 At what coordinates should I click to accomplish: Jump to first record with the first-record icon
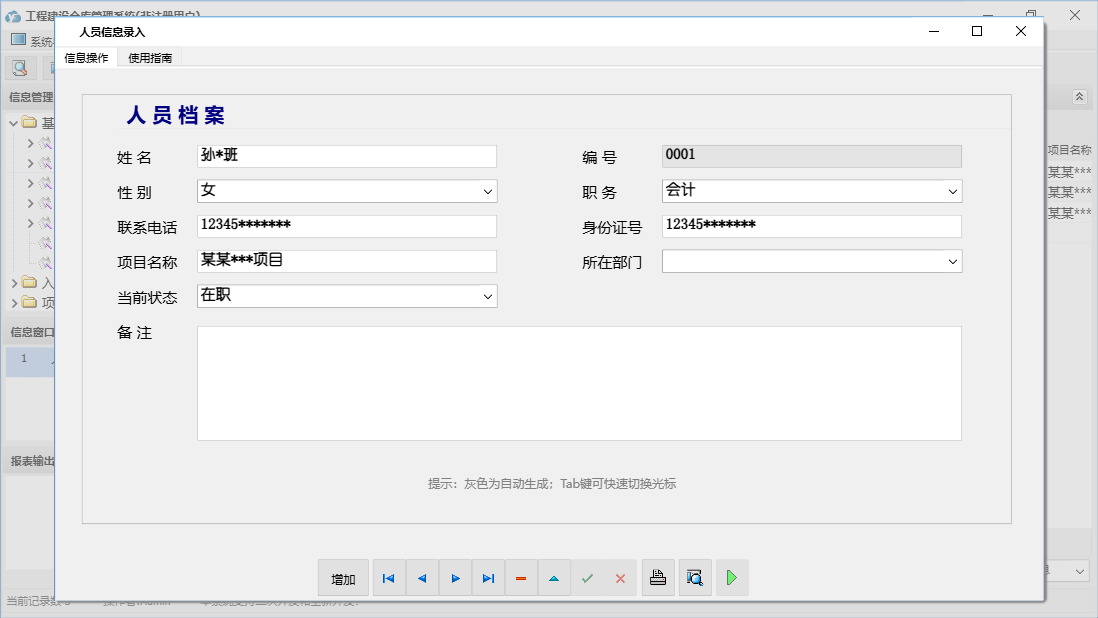click(388, 577)
